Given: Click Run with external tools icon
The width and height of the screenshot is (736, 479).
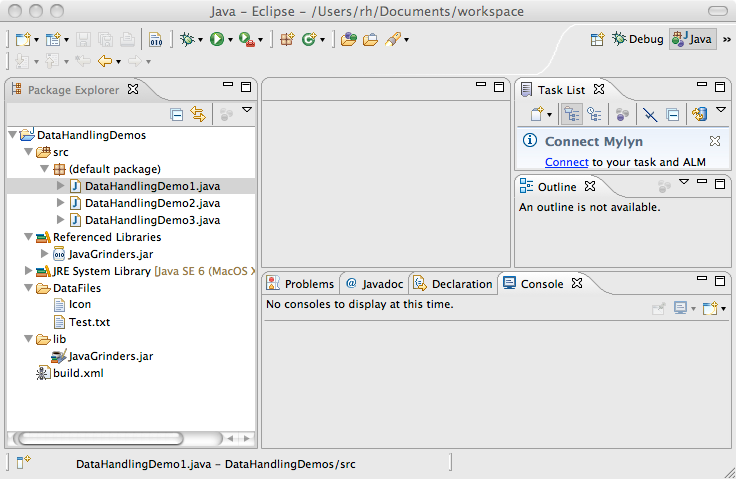Looking at the screenshot, I should coord(246,39).
